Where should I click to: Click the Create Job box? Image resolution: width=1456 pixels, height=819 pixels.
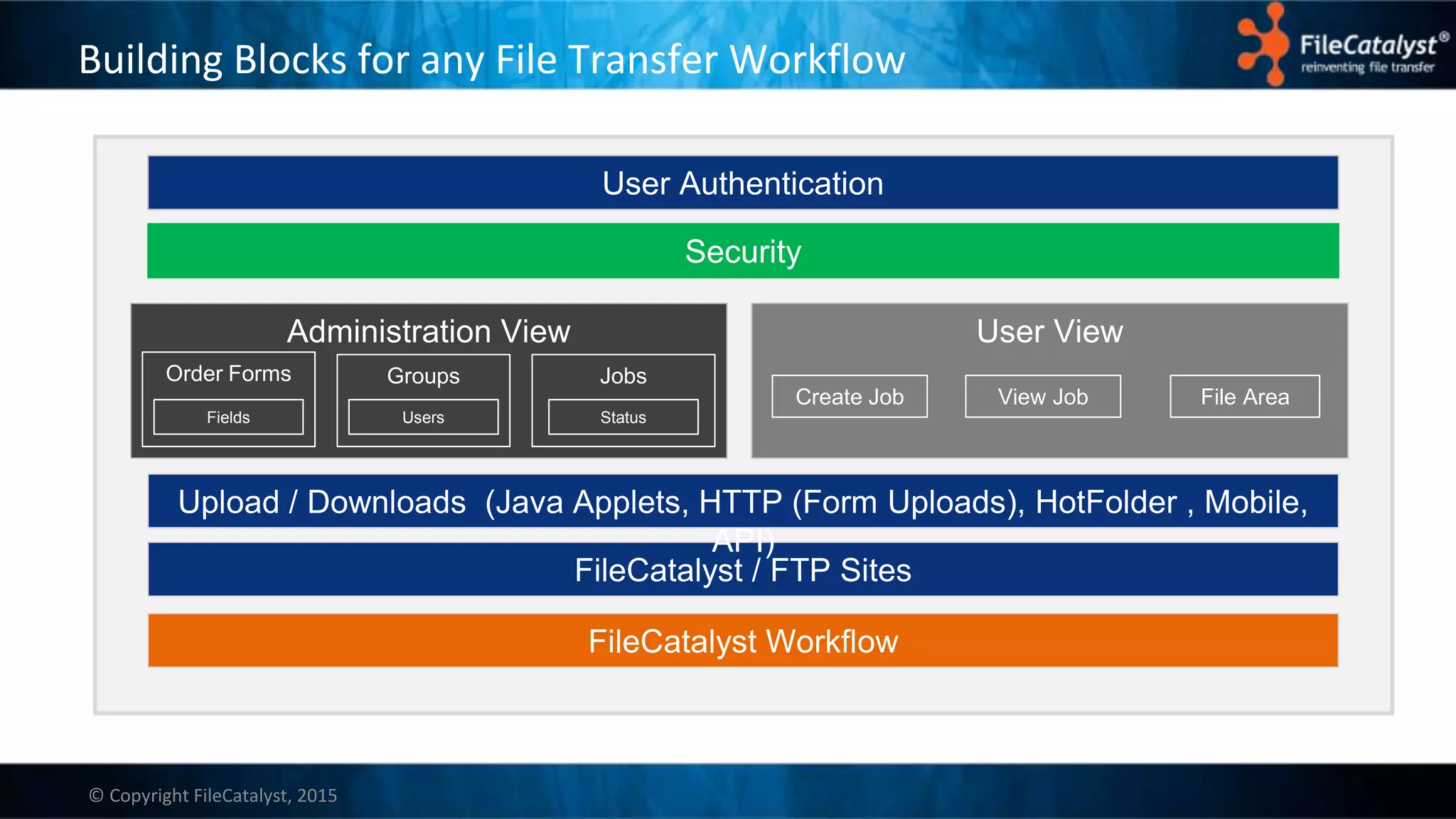(850, 397)
